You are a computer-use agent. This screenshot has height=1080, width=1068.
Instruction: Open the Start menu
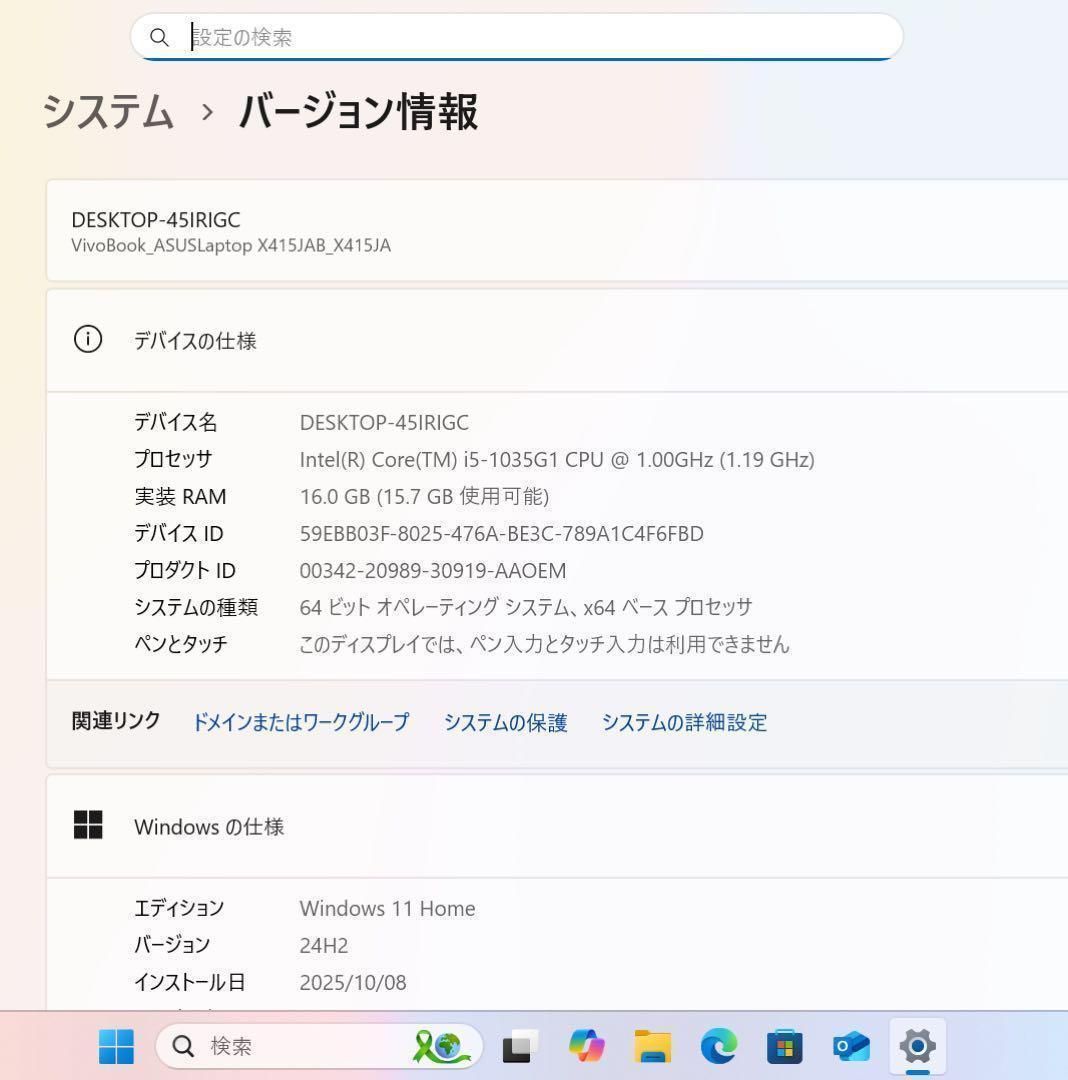(116, 1046)
